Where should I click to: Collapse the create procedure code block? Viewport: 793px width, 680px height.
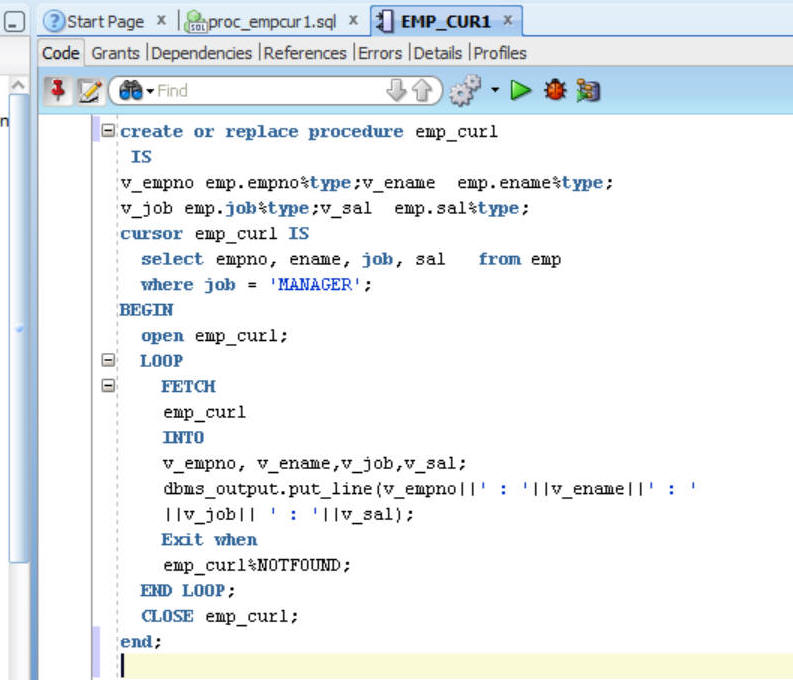pos(108,131)
